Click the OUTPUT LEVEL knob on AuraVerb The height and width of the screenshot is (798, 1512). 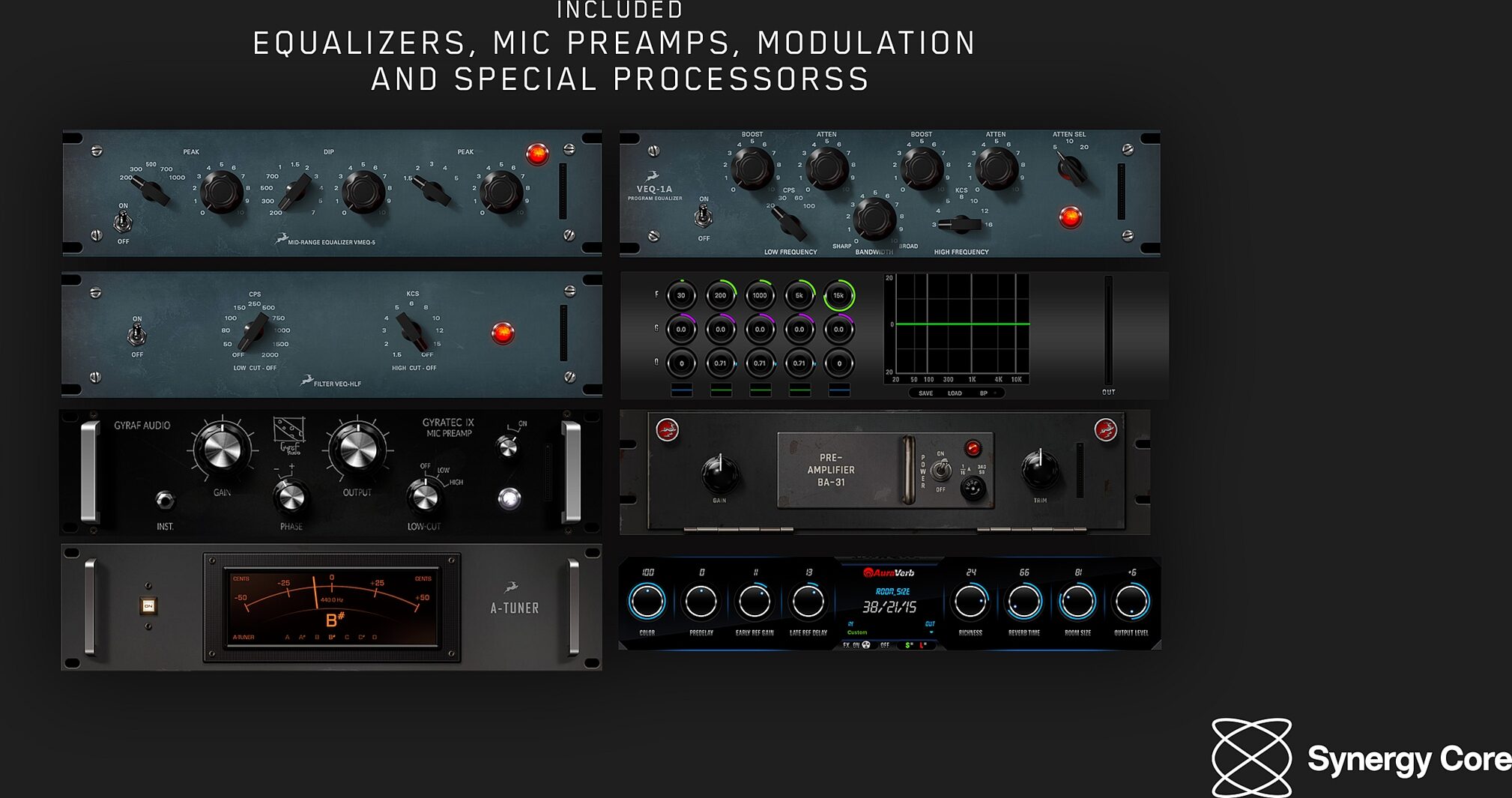[1131, 602]
